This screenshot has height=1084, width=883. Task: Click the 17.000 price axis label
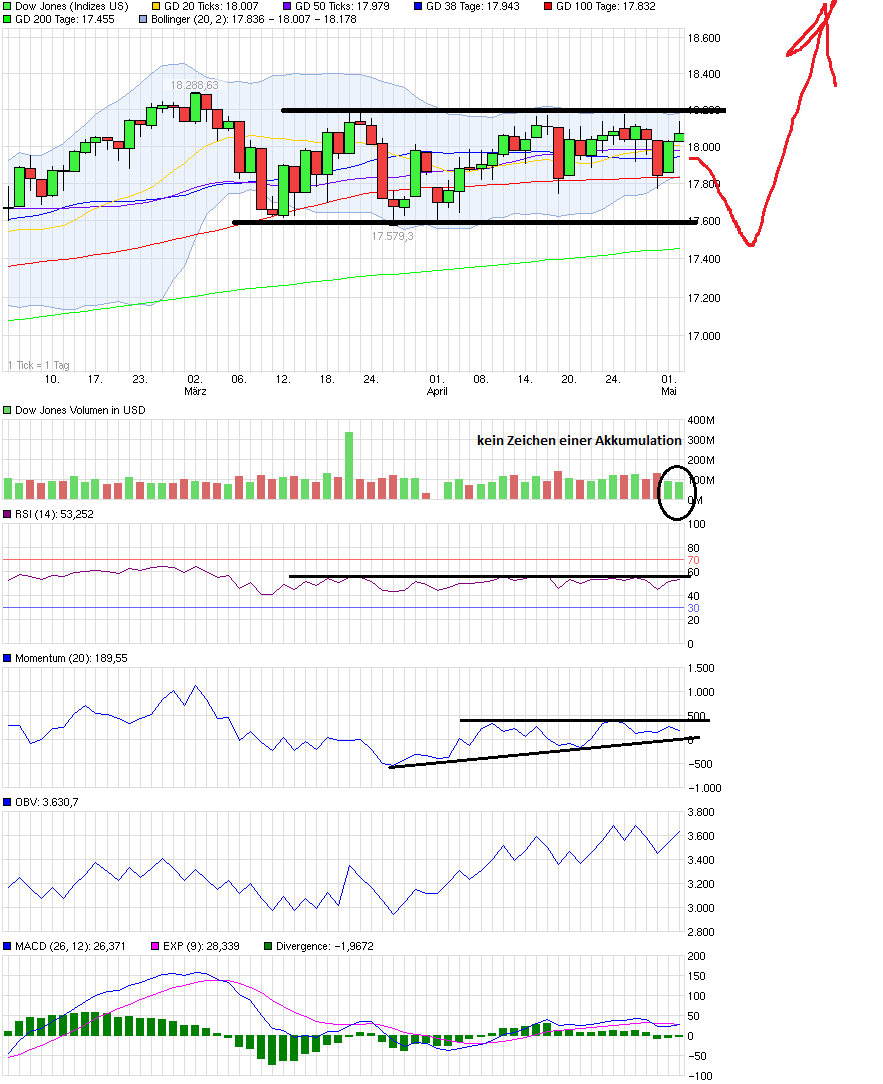pyautogui.click(x=704, y=336)
